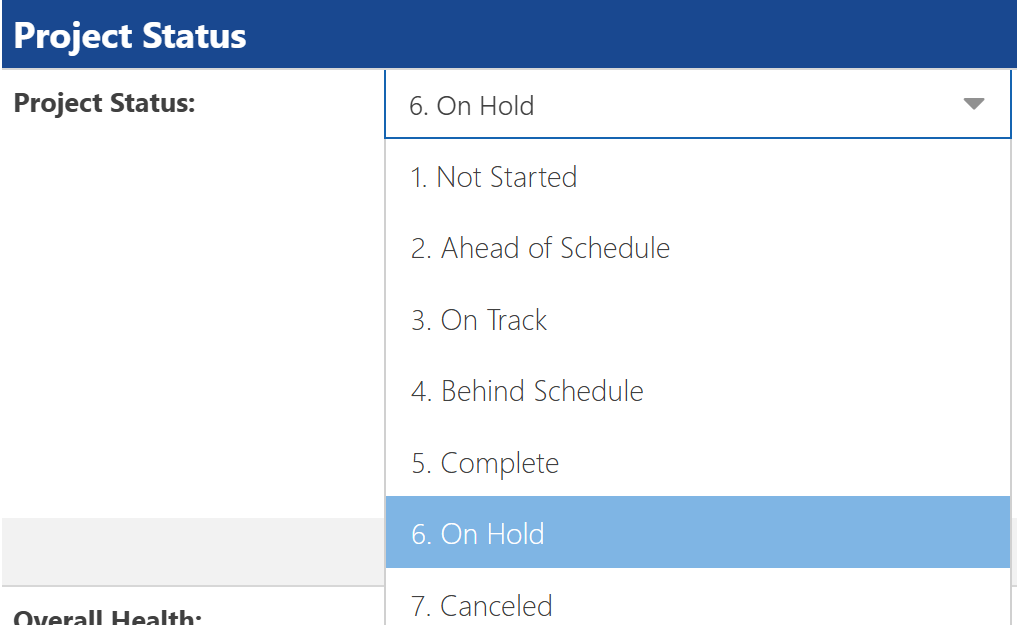Select the 1. Not Started option
1017x625 pixels.
pos(698,176)
